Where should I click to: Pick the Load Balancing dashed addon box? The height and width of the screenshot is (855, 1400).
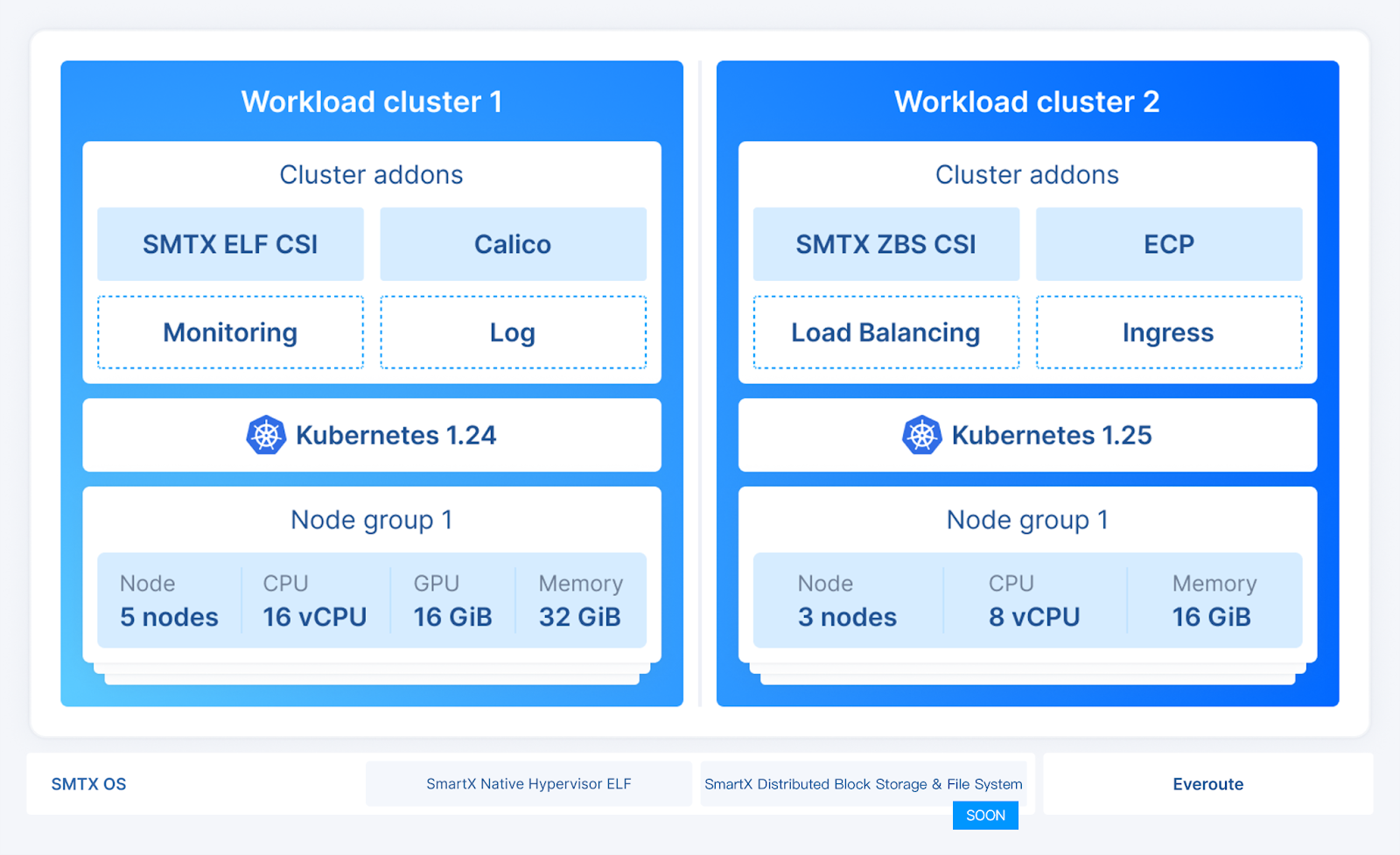click(x=886, y=333)
